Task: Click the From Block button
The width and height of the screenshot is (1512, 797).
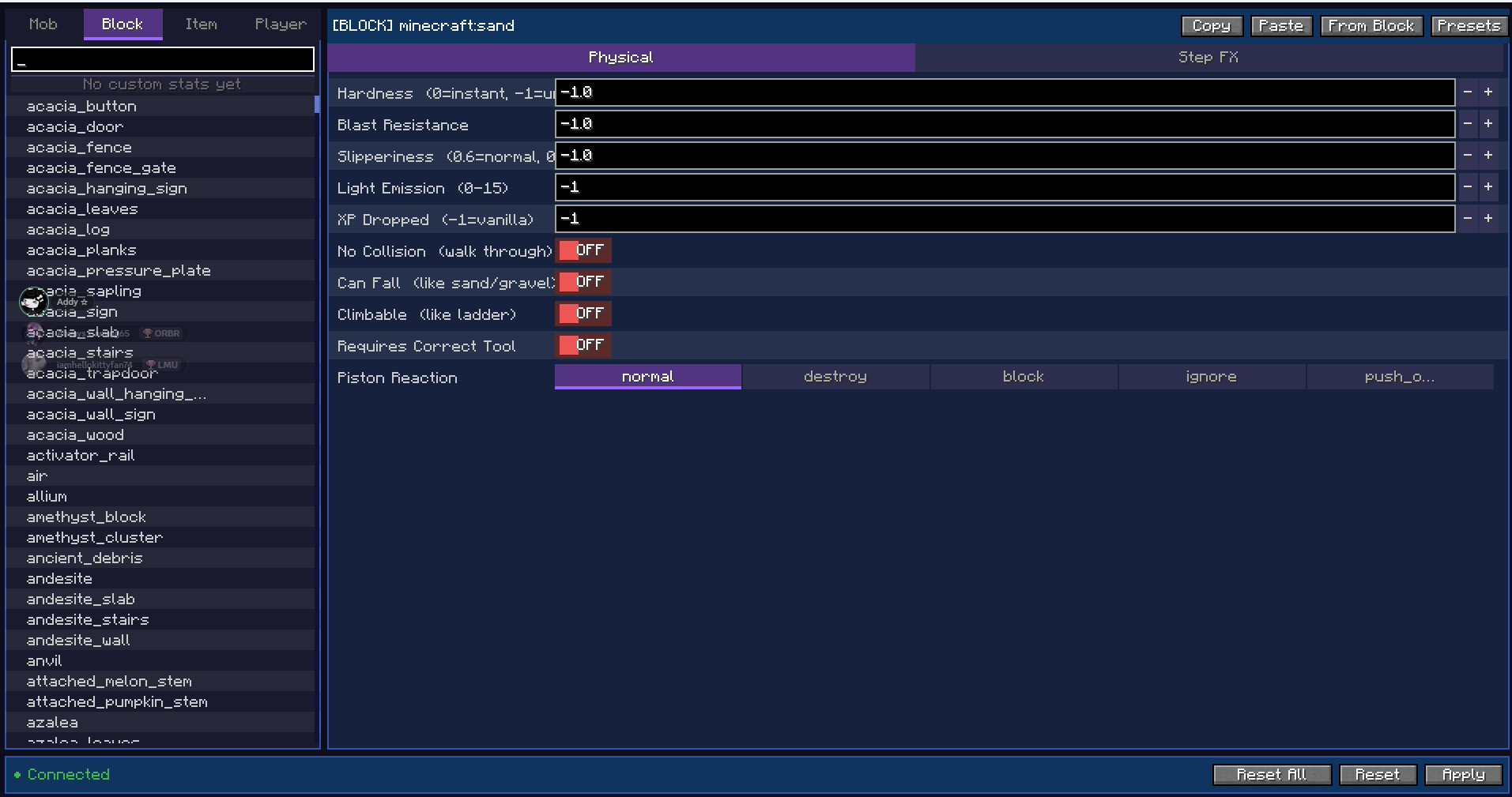Action: 1371,26
